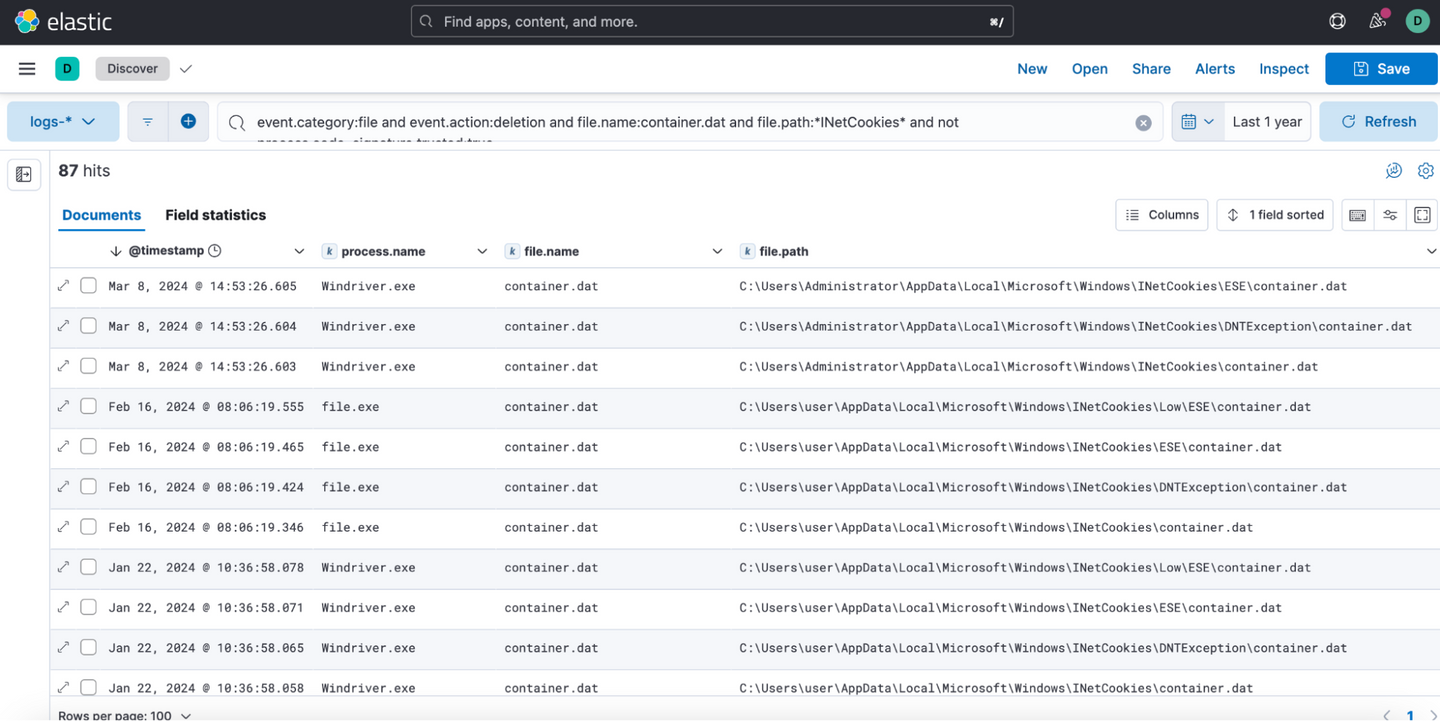
Task: Open the help menu icon
Action: coord(1337,21)
